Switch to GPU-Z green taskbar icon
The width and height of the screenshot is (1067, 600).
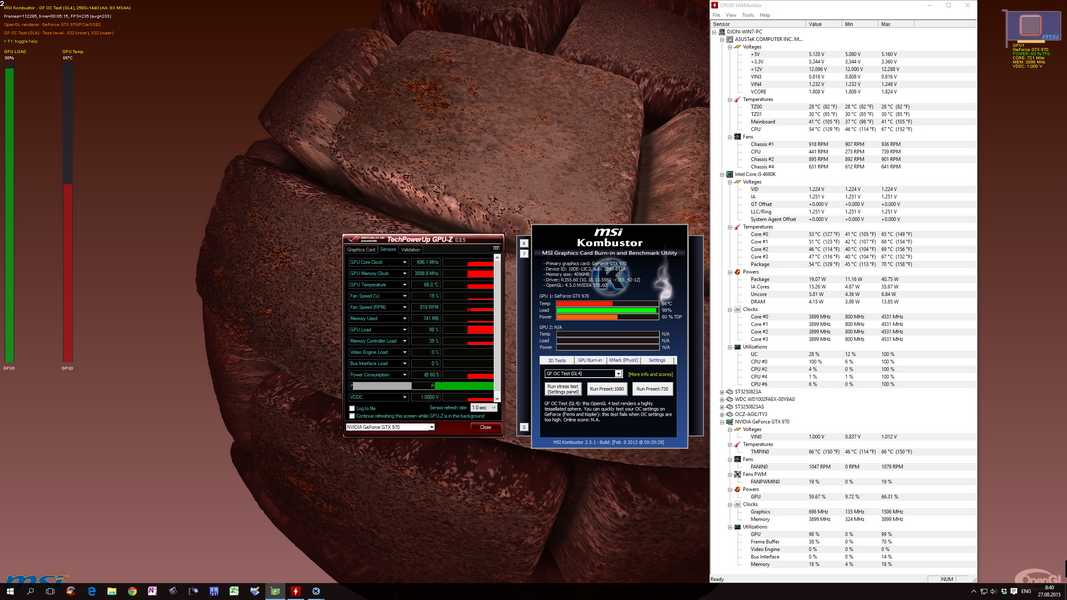[x=275, y=591]
